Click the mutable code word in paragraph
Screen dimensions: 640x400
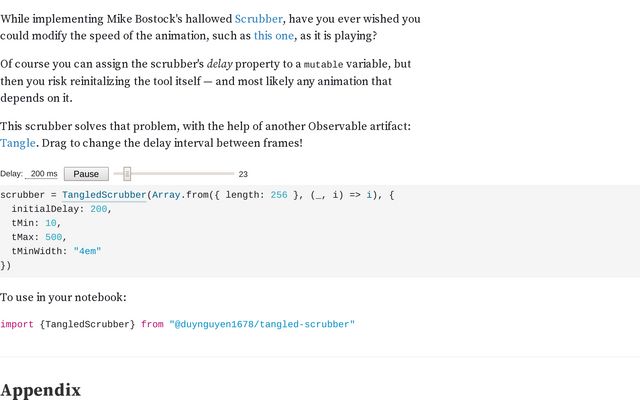click(323, 65)
